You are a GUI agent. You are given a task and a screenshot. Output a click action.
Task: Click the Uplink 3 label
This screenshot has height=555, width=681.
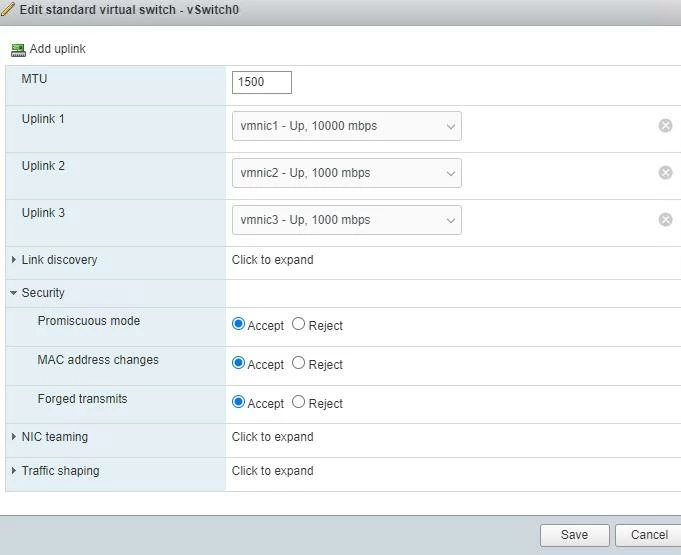pos(43,212)
